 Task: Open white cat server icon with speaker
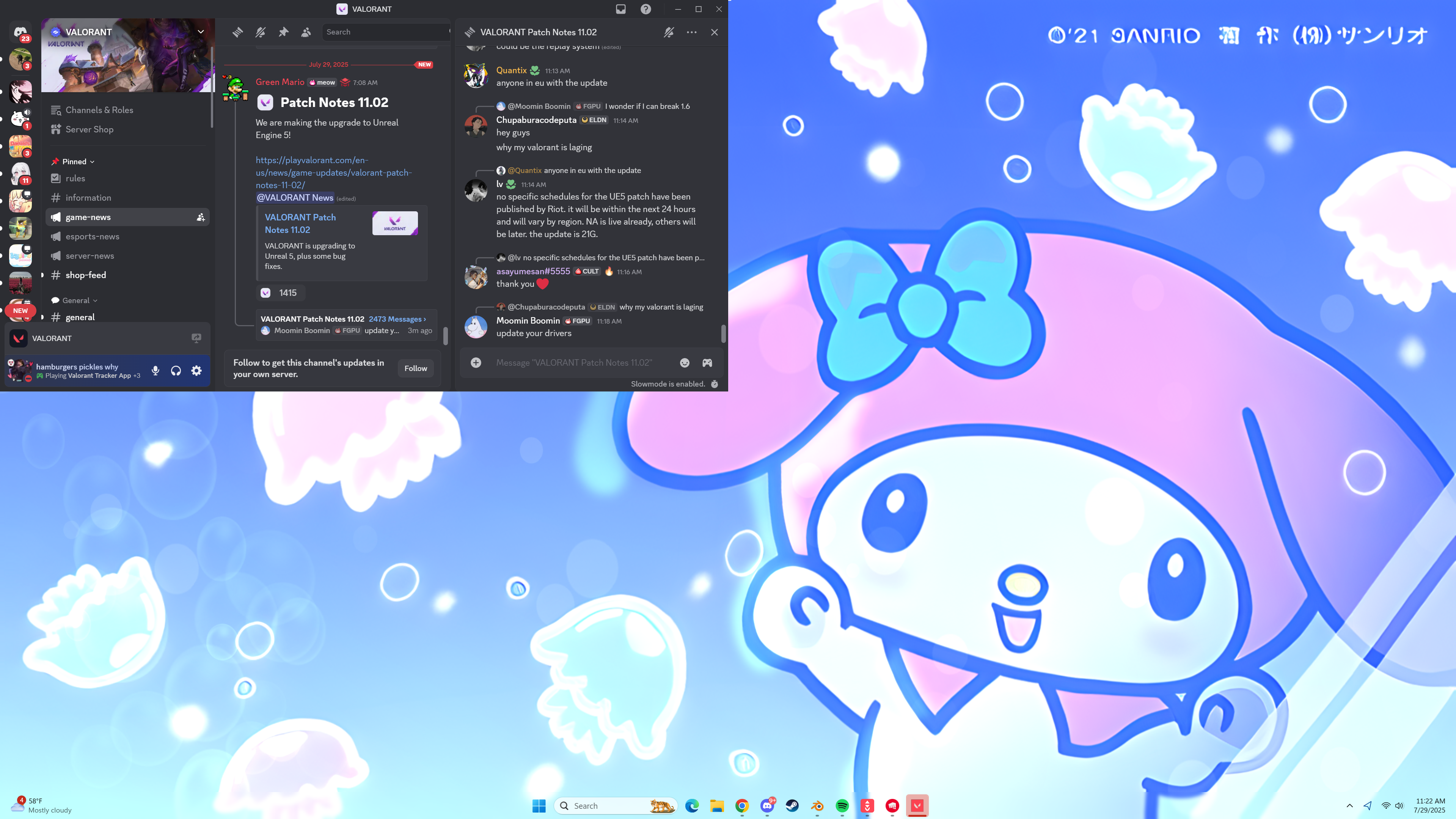tap(20, 119)
